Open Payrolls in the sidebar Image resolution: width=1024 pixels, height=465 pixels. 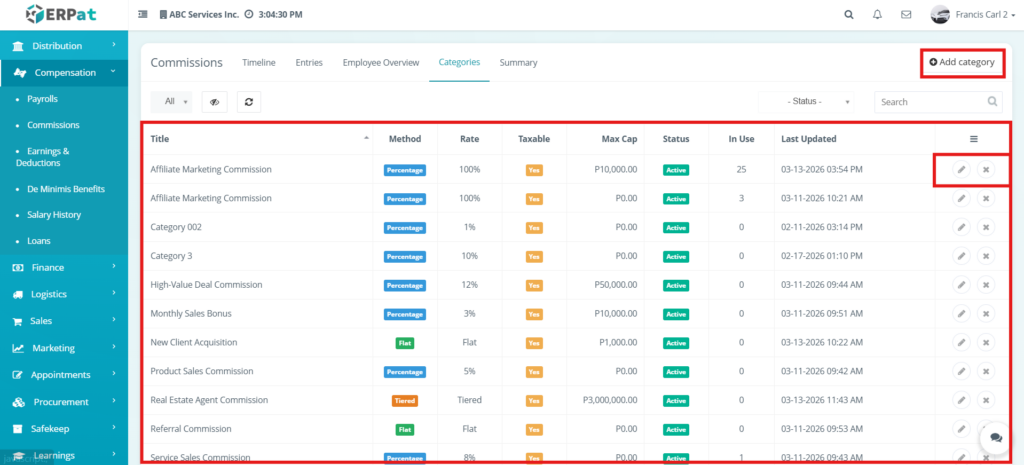(42, 99)
